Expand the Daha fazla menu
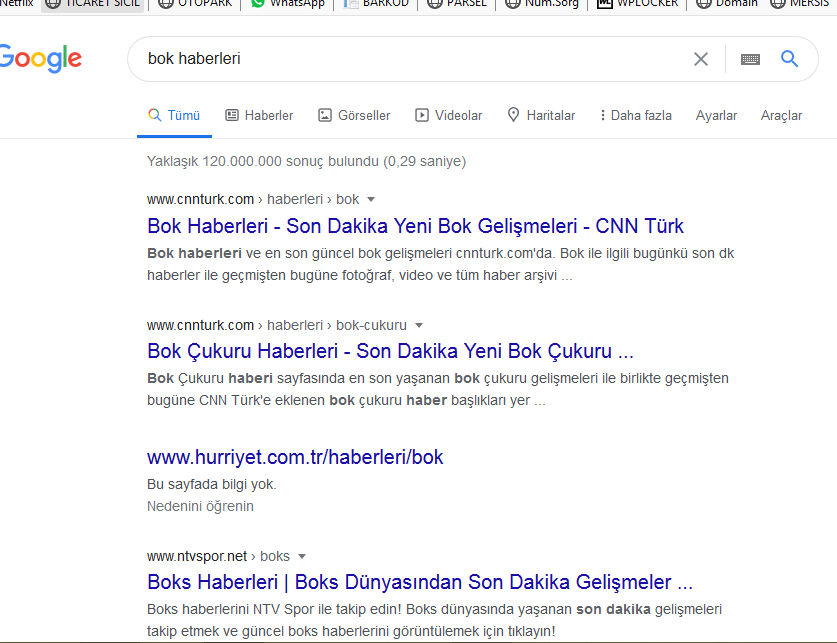 point(635,115)
